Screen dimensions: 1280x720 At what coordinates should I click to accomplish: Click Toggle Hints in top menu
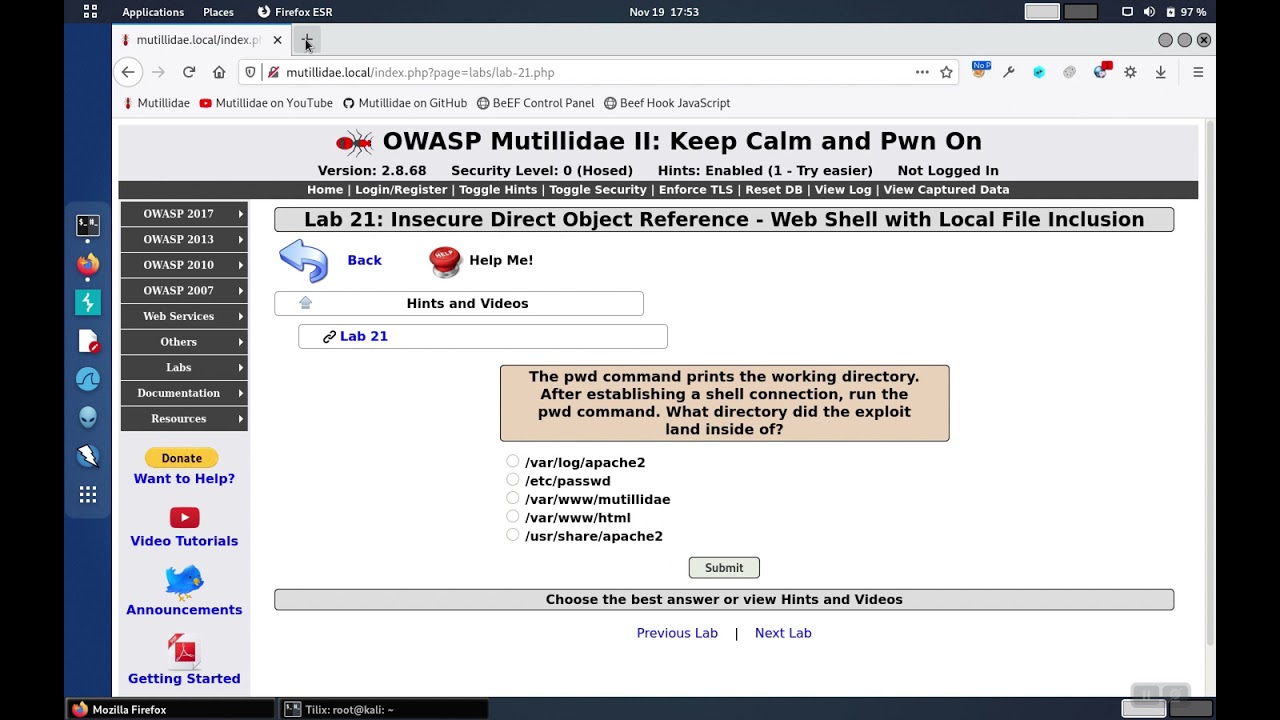[x=498, y=189]
